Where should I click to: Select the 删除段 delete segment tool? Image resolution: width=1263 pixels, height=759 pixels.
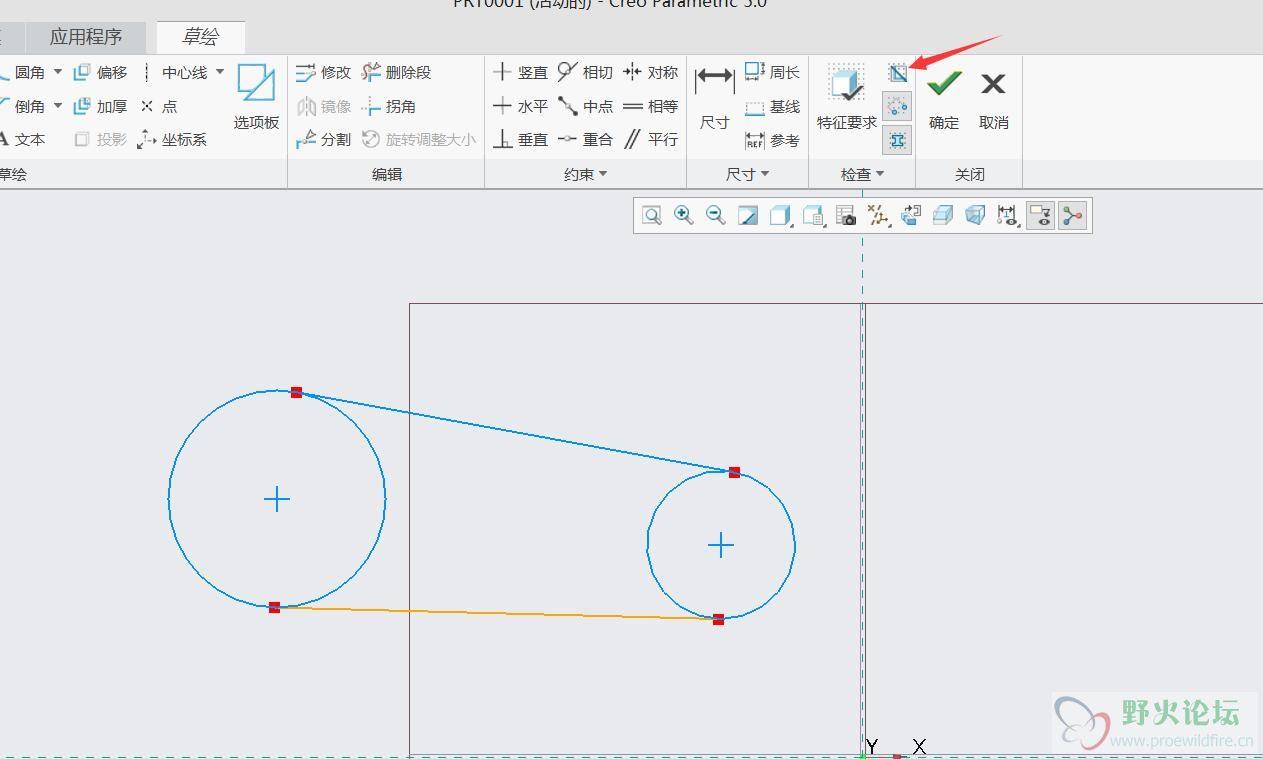tap(396, 72)
